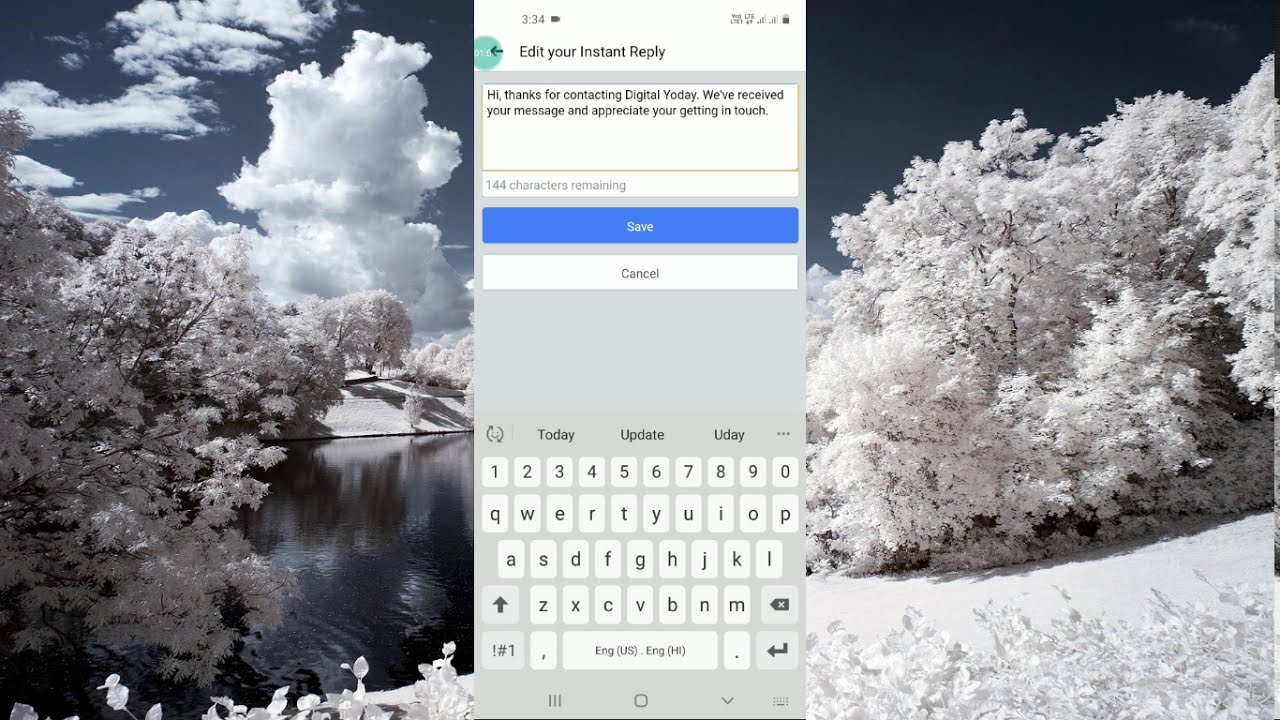Open keyboard switcher icon in nav bar

pos(781,701)
